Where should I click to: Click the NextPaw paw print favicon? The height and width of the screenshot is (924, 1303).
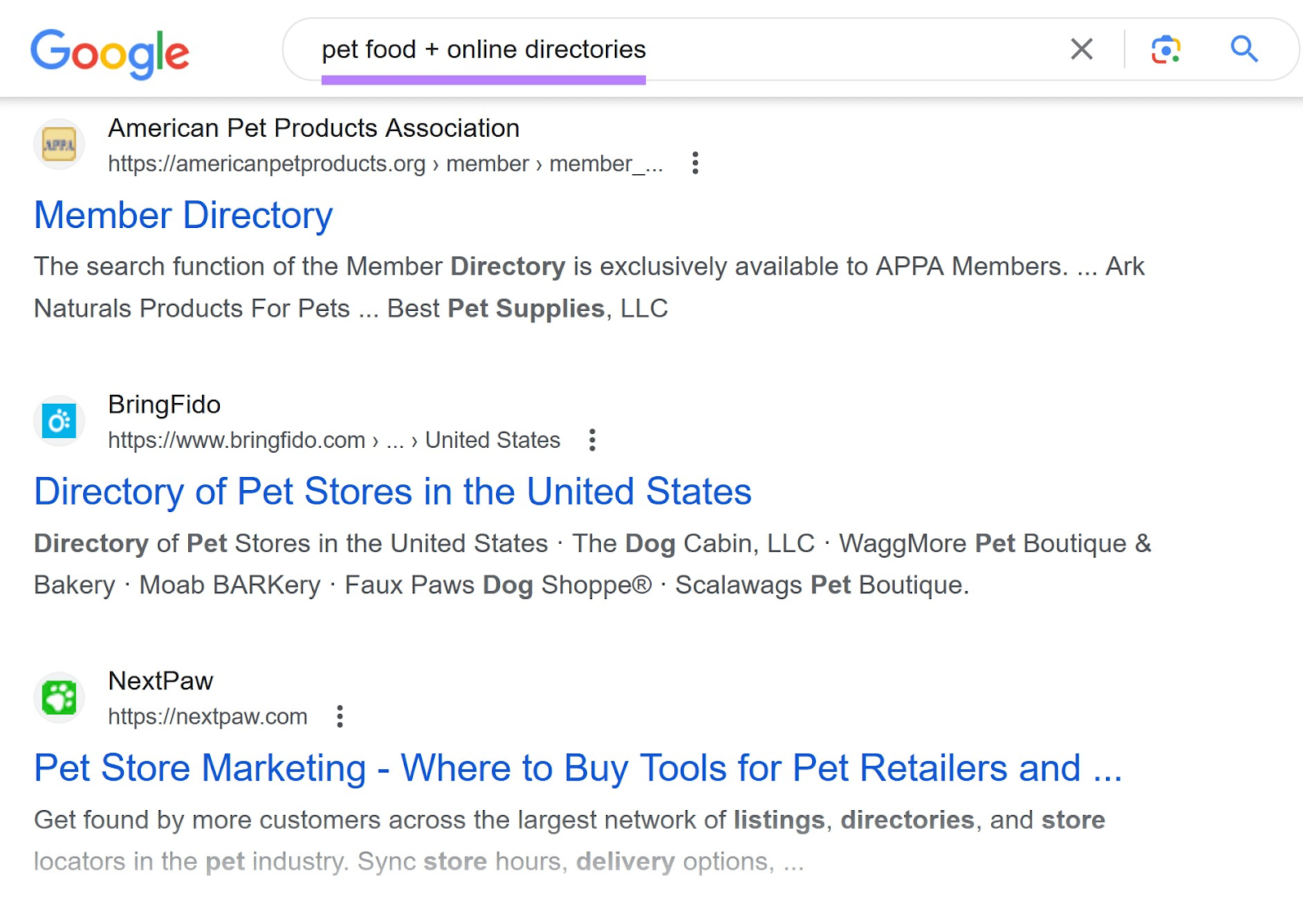(58, 698)
